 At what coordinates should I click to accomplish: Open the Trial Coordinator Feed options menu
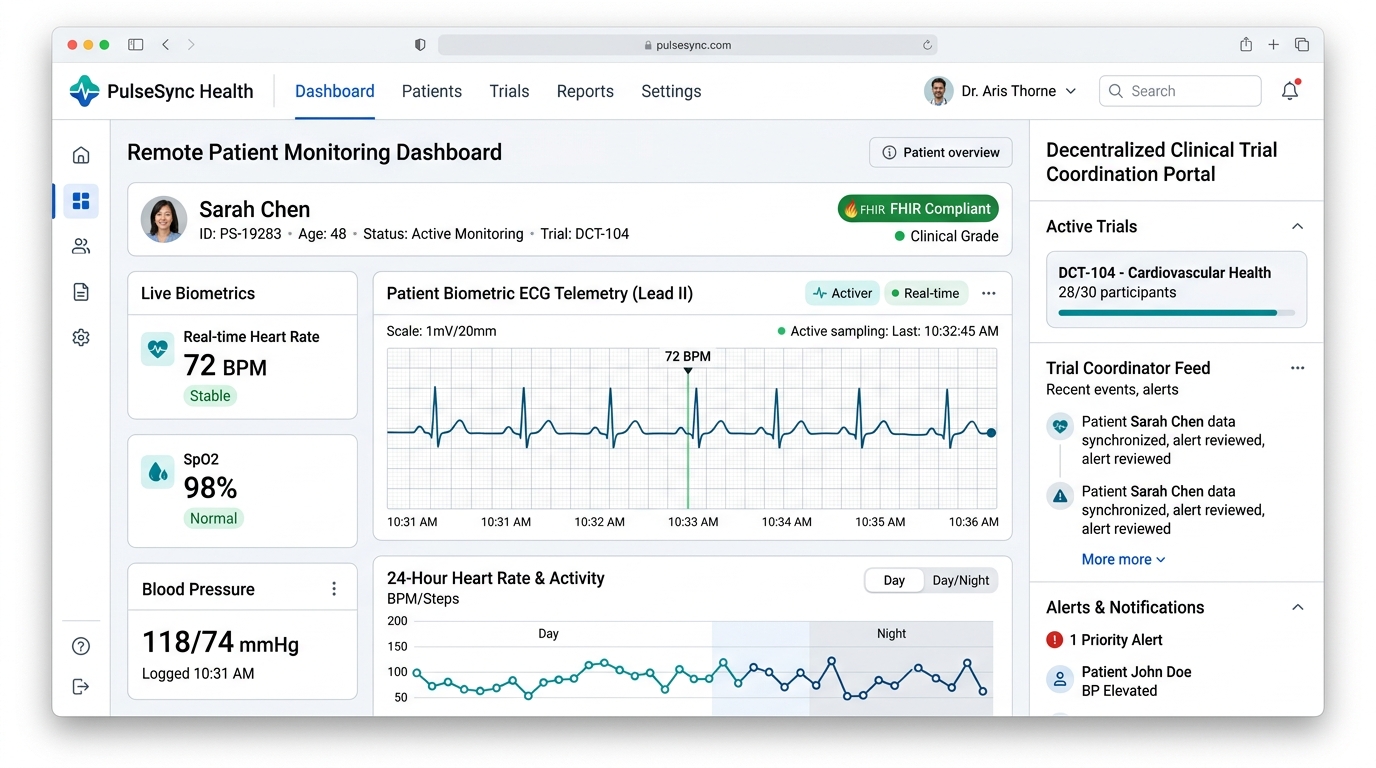1297,368
